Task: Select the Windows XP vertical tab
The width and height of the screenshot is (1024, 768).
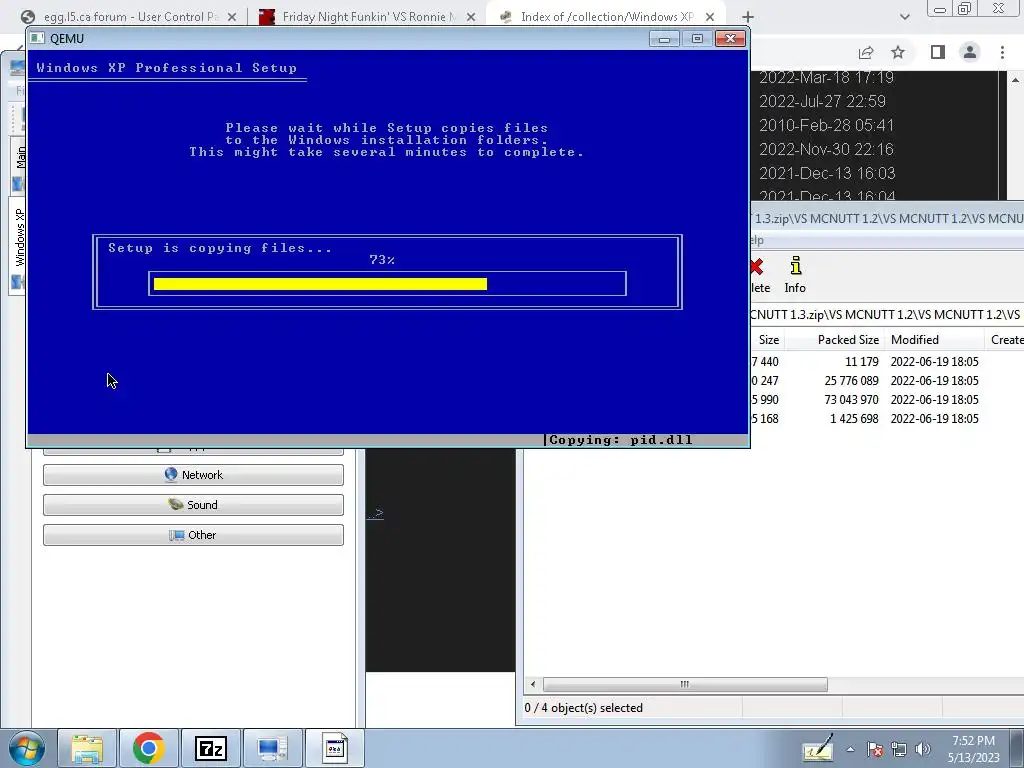Action: click(18, 245)
